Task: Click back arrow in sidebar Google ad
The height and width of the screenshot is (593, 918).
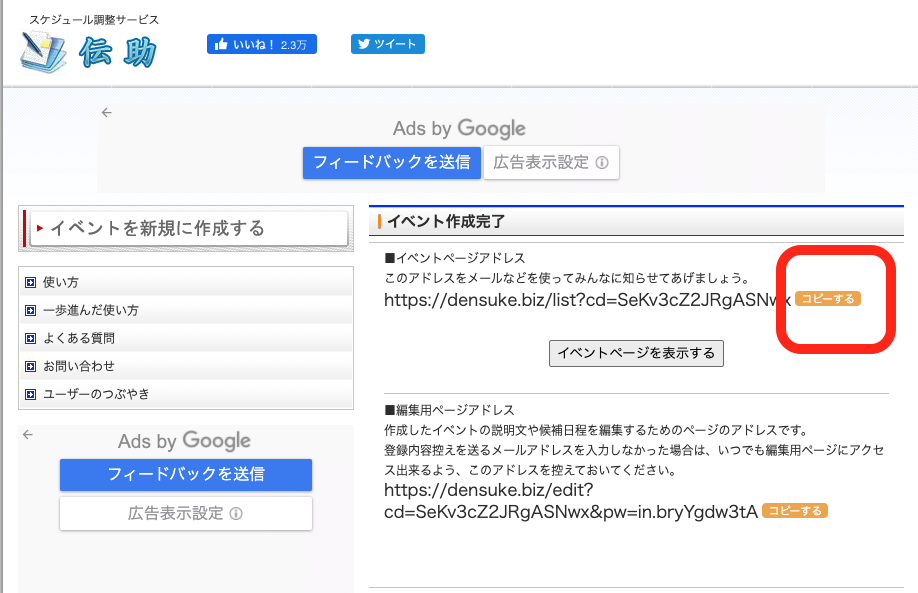Action: [28, 434]
